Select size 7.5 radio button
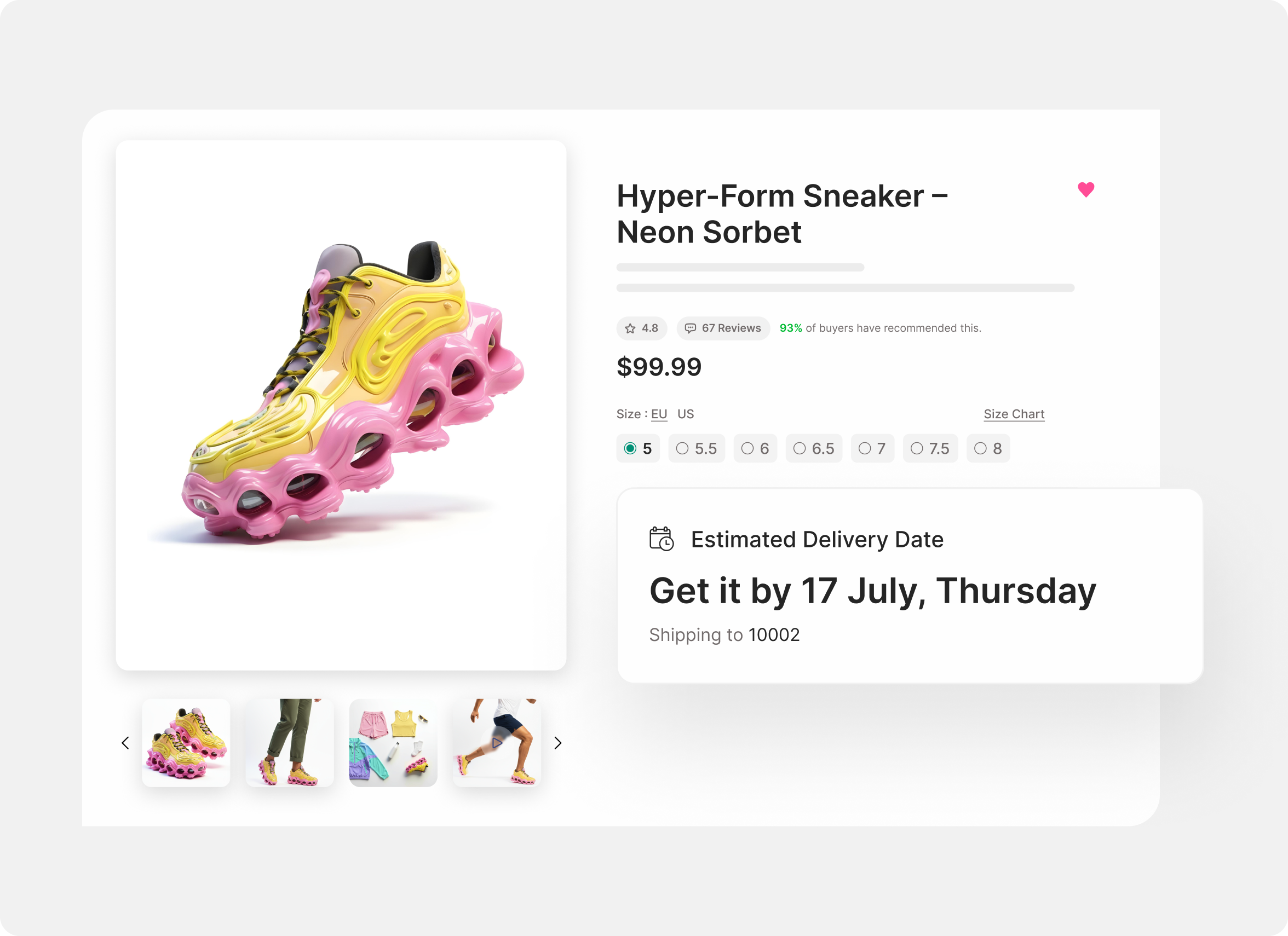 coord(930,448)
